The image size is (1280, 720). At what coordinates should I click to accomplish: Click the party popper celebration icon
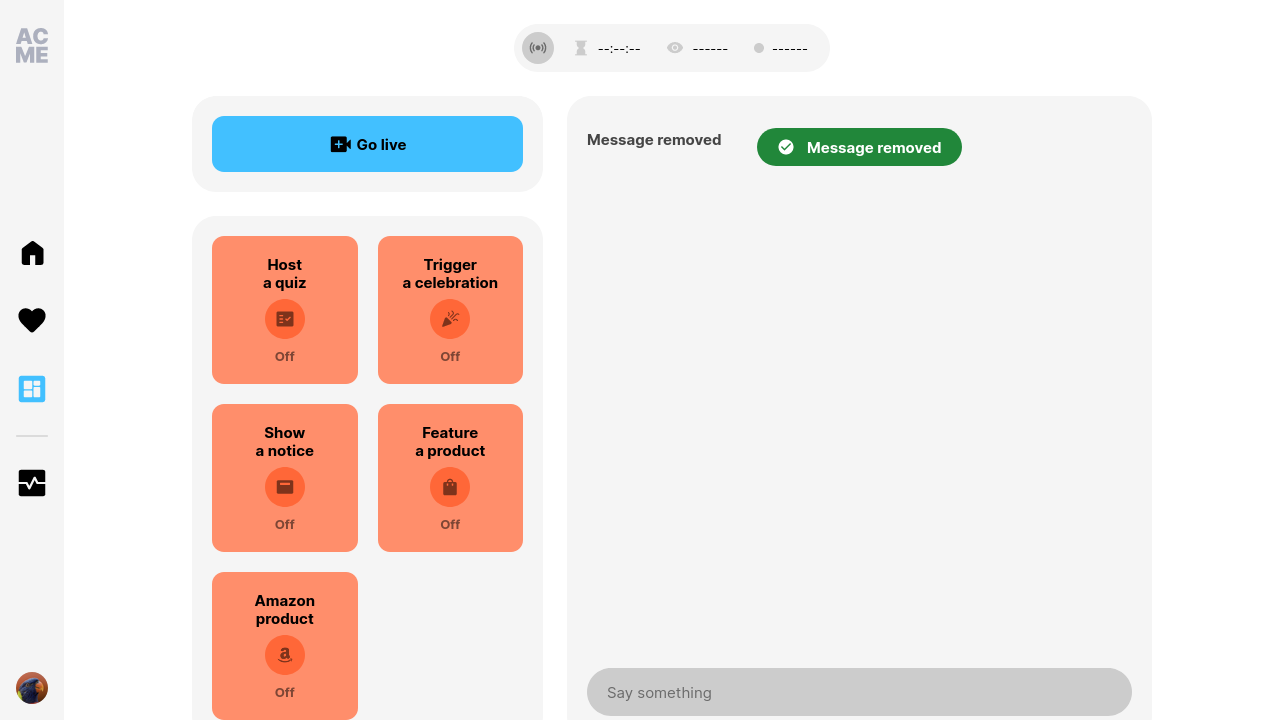(x=450, y=319)
